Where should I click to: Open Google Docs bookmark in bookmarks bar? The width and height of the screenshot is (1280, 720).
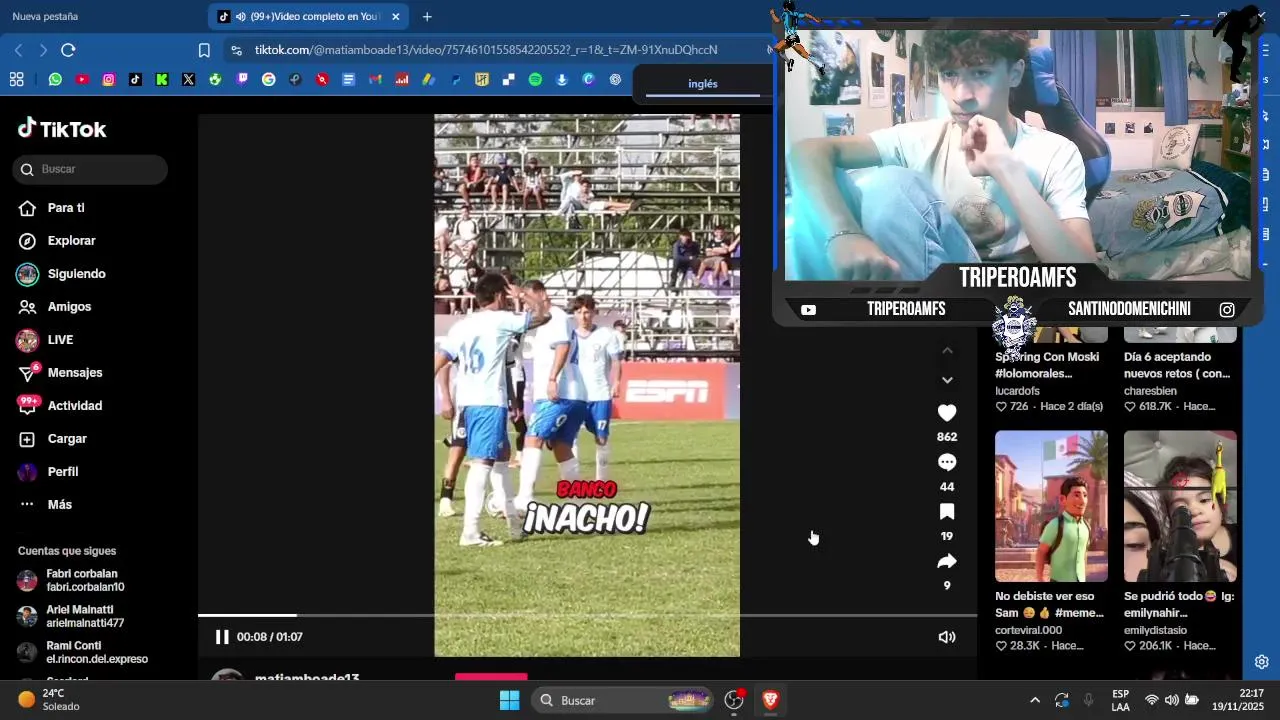click(348, 79)
